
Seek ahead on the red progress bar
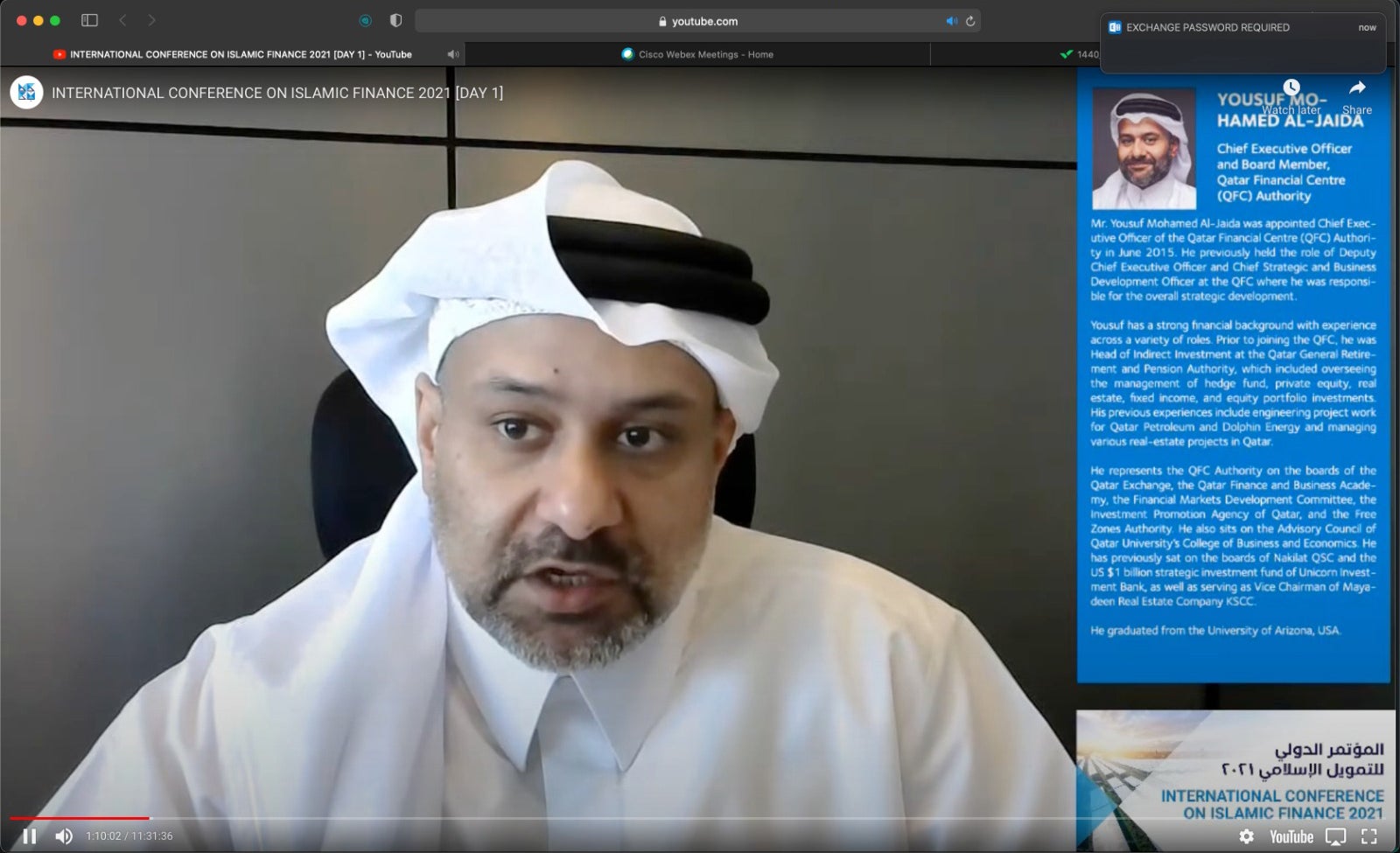(x=525, y=815)
